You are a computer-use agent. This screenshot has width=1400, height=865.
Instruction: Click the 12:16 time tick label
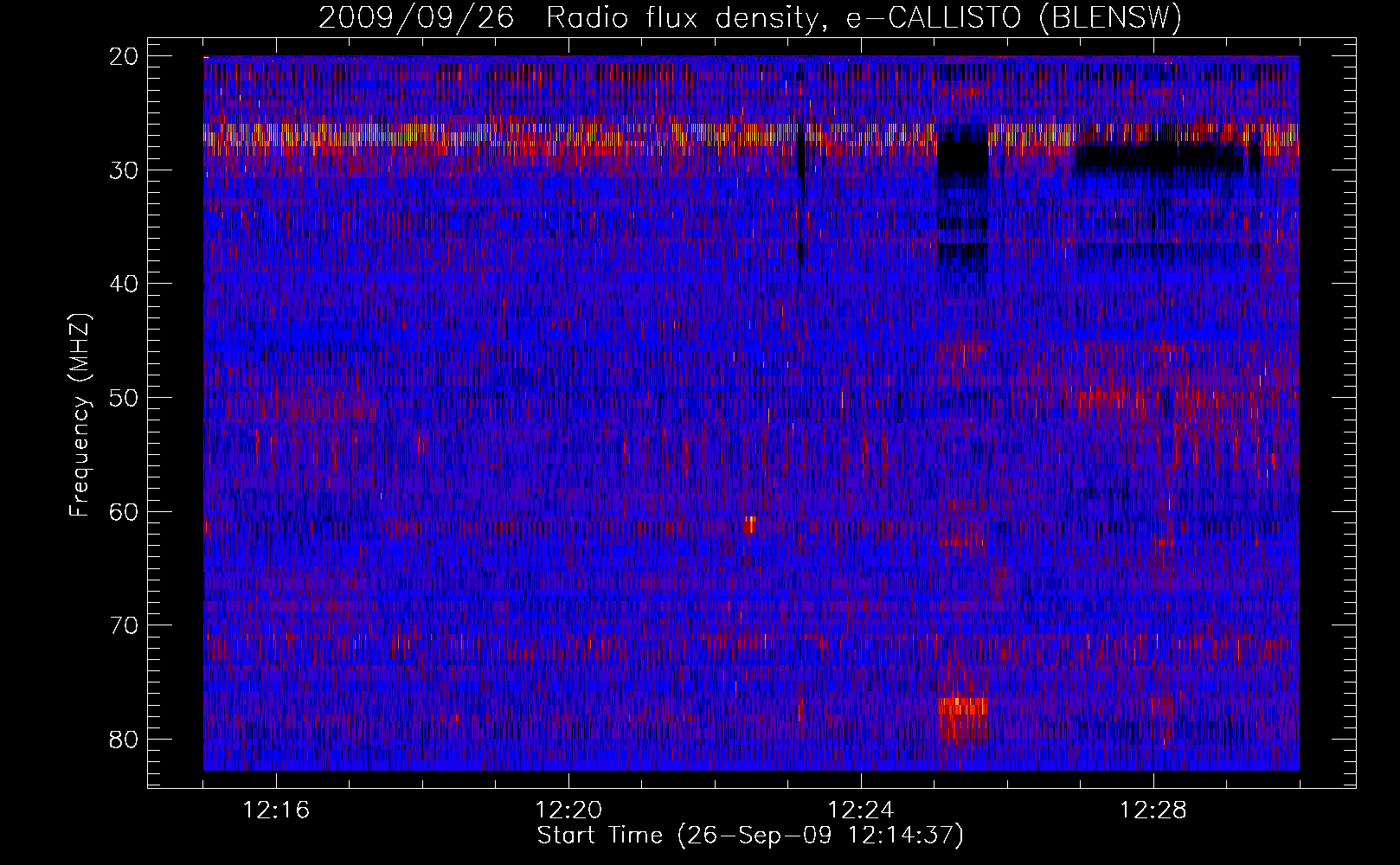click(x=276, y=811)
